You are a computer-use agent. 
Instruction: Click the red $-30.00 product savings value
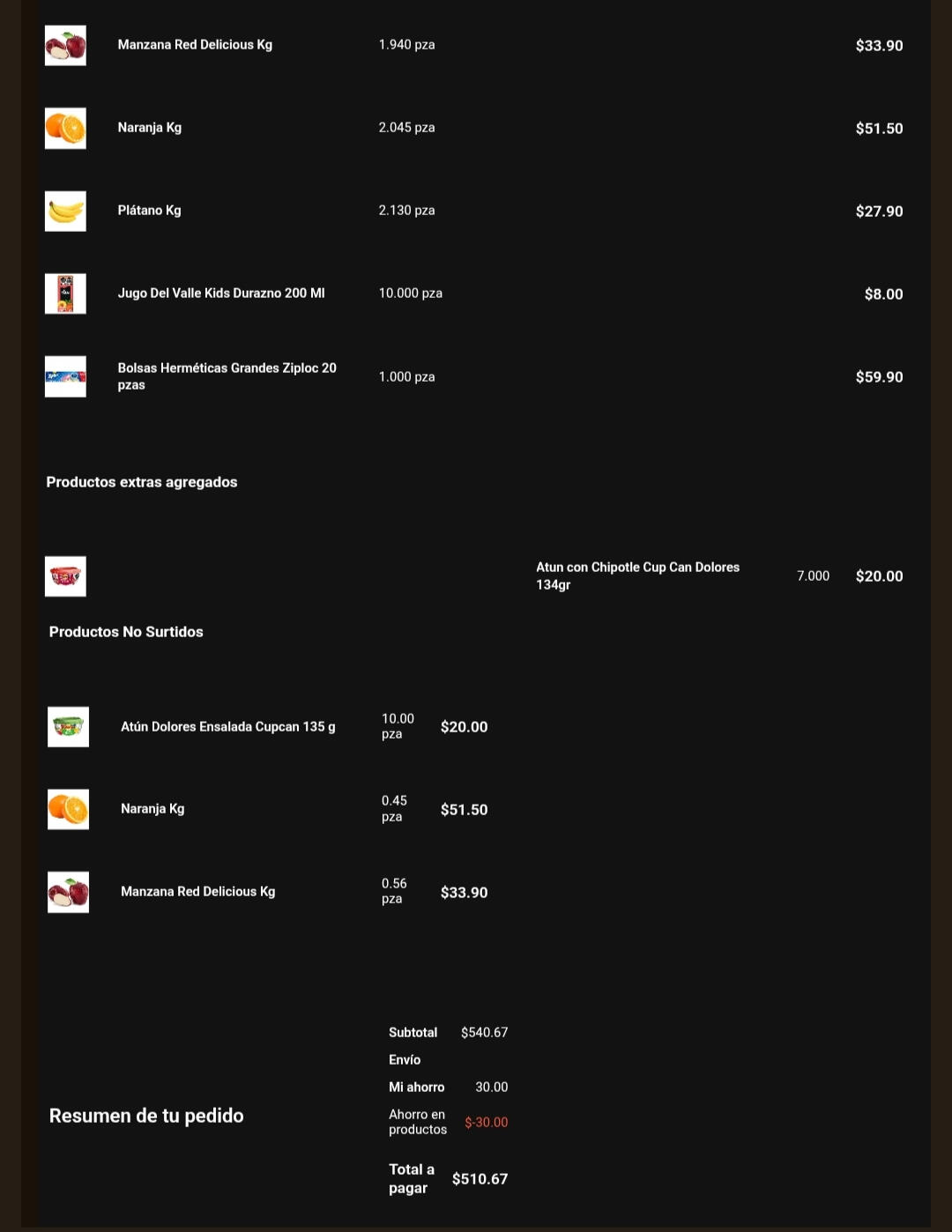(x=486, y=1123)
